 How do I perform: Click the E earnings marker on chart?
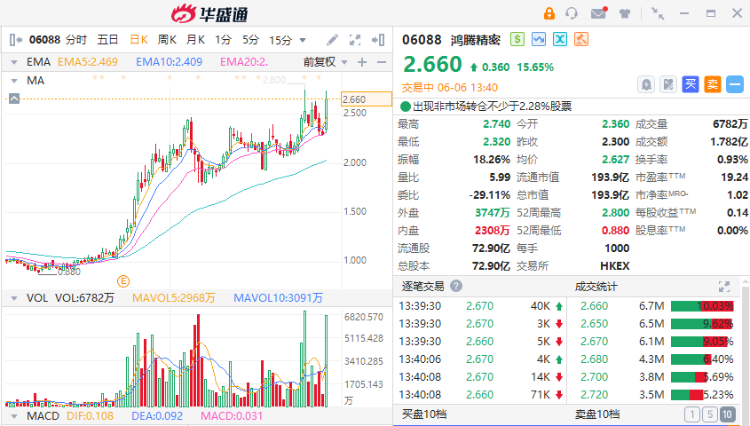coord(123,281)
